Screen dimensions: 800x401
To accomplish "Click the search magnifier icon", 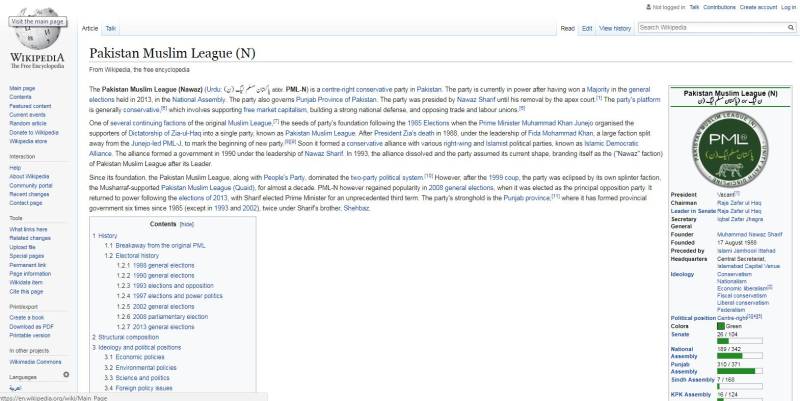I will (790, 28).
